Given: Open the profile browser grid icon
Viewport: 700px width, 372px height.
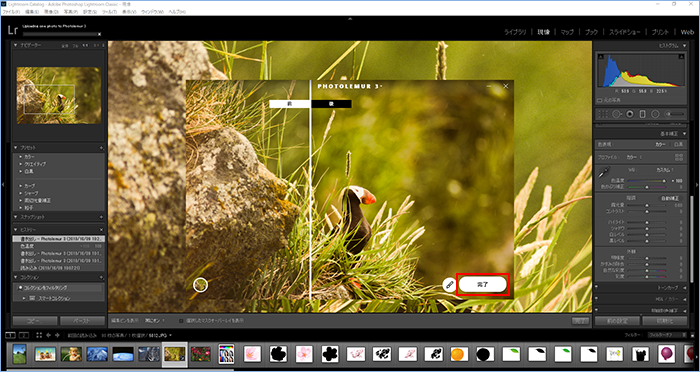Looking at the screenshot, I should tap(679, 157).
